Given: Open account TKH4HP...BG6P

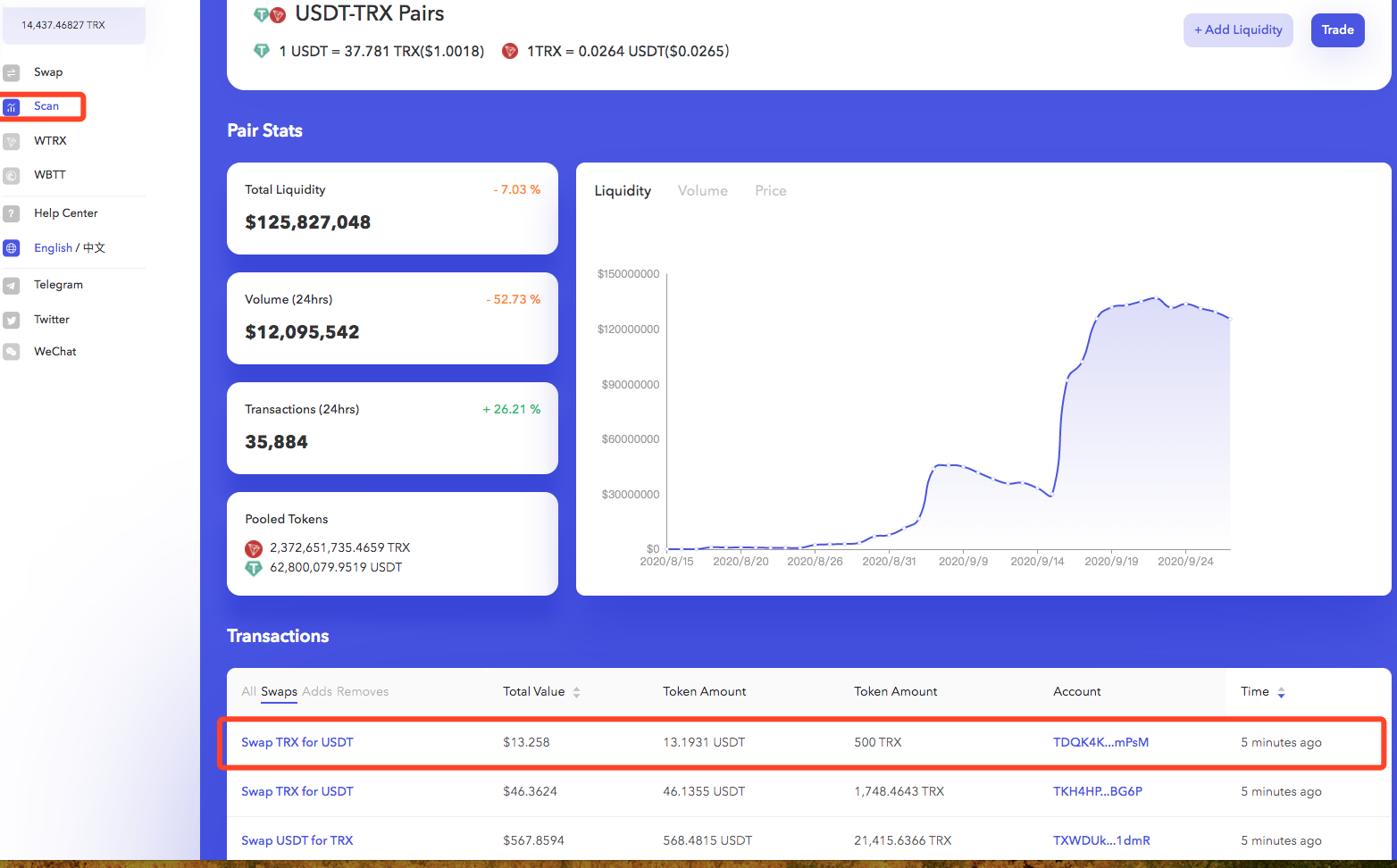Looking at the screenshot, I should pos(1098,792).
